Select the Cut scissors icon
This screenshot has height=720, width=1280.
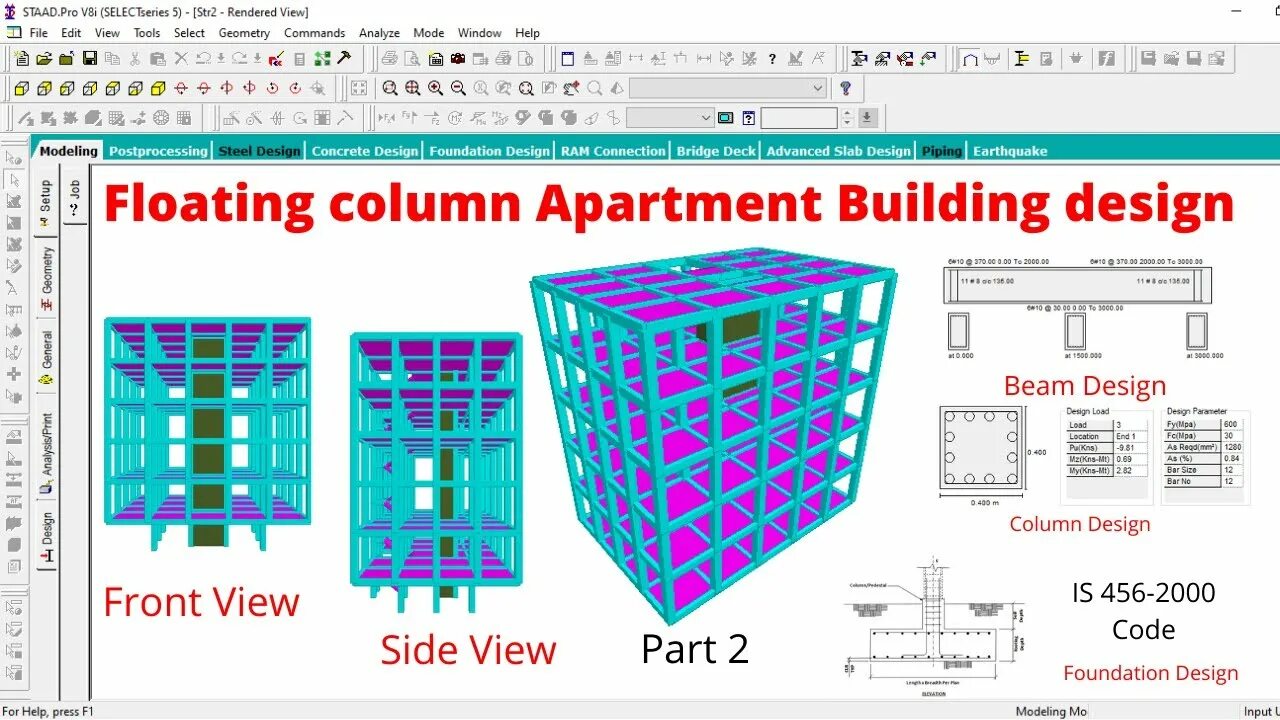click(x=134, y=59)
